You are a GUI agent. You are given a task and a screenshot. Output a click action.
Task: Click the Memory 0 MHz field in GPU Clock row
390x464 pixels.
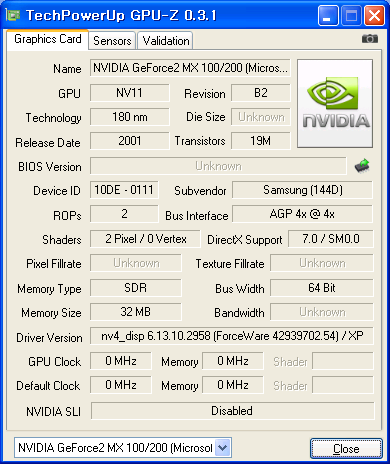click(233, 361)
